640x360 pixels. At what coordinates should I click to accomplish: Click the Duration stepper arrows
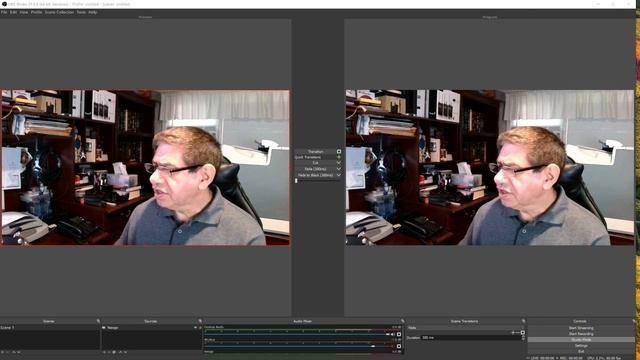(523, 338)
